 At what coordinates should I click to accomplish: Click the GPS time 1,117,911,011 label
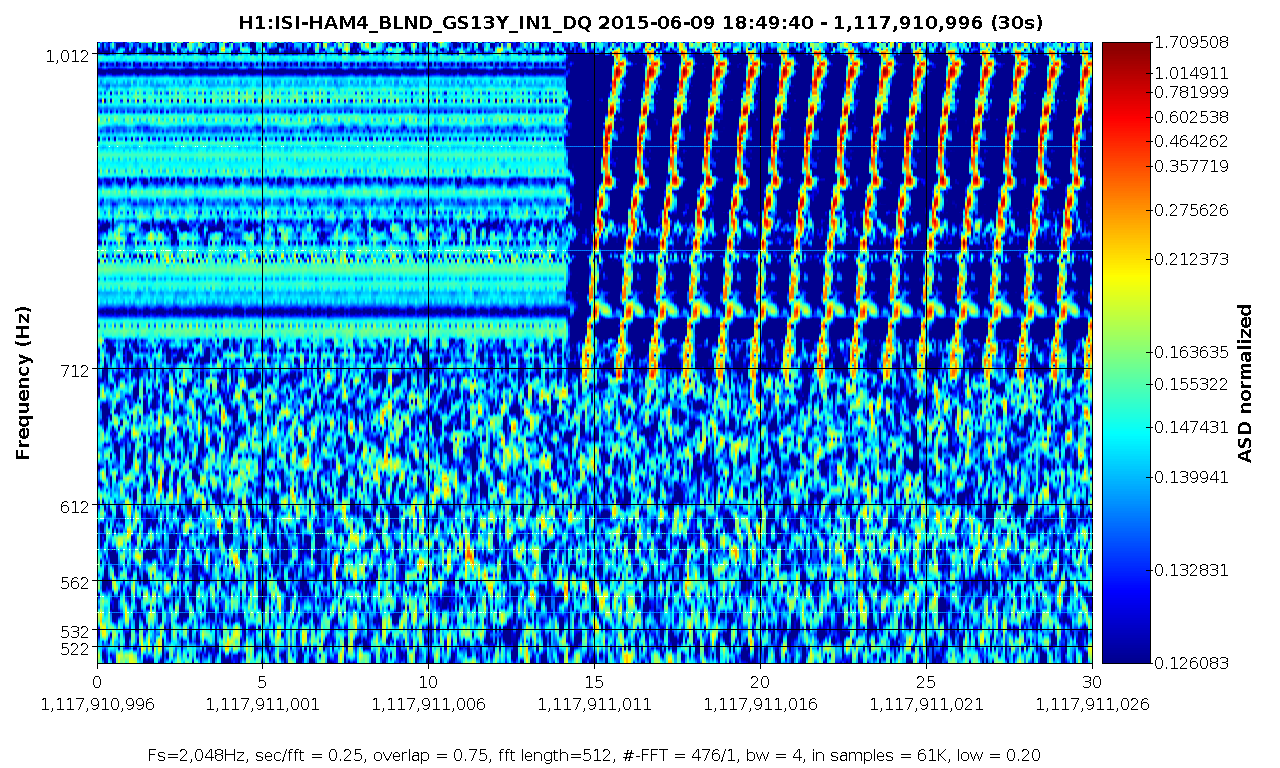click(x=594, y=704)
